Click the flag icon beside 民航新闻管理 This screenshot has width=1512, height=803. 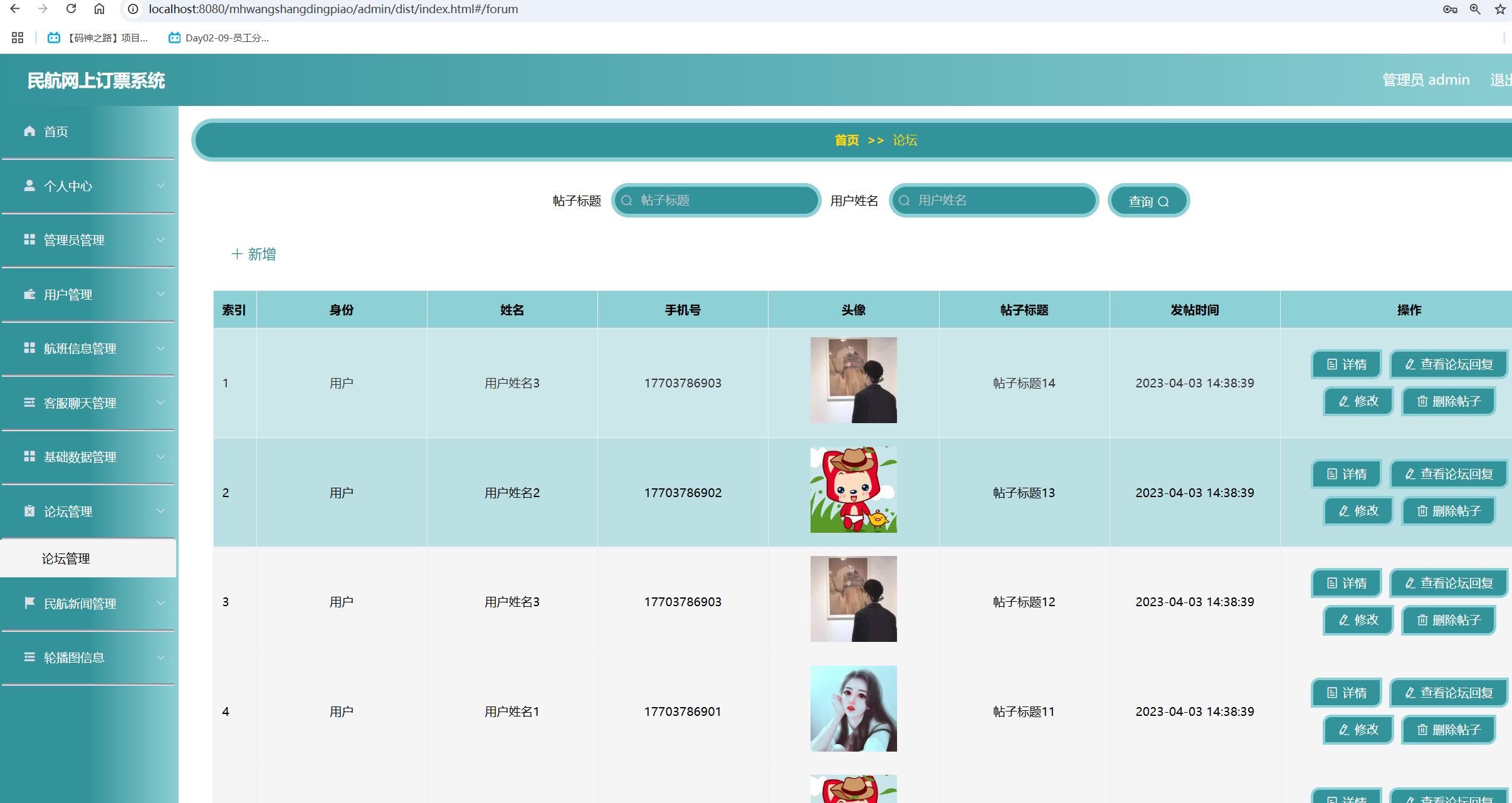(x=29, y=603)
